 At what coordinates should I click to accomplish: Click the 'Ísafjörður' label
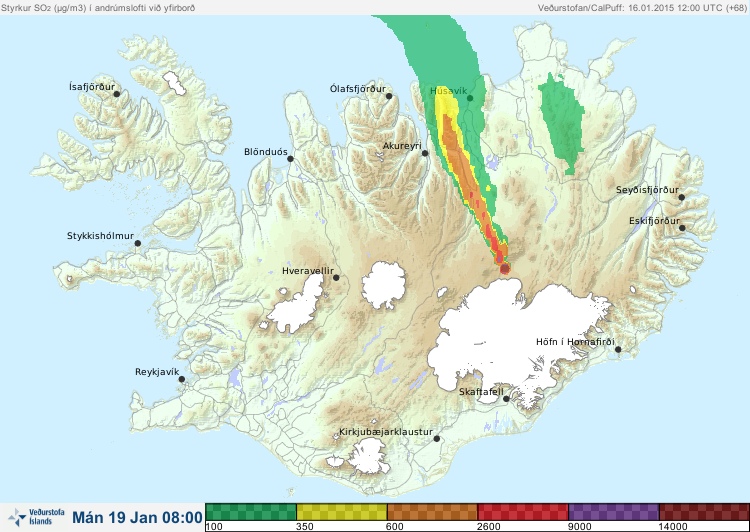(x=92, y=87)
